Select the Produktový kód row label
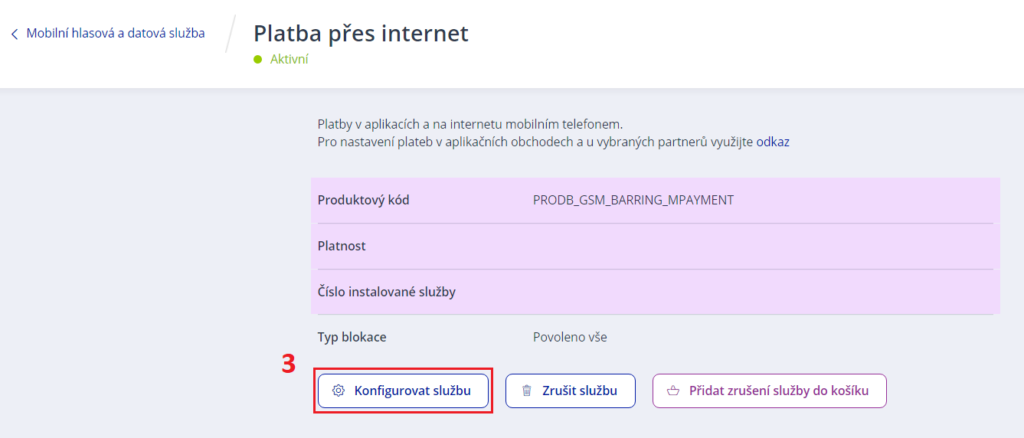This screenshot has height=438, width=1024. click(x=363, y=200)
